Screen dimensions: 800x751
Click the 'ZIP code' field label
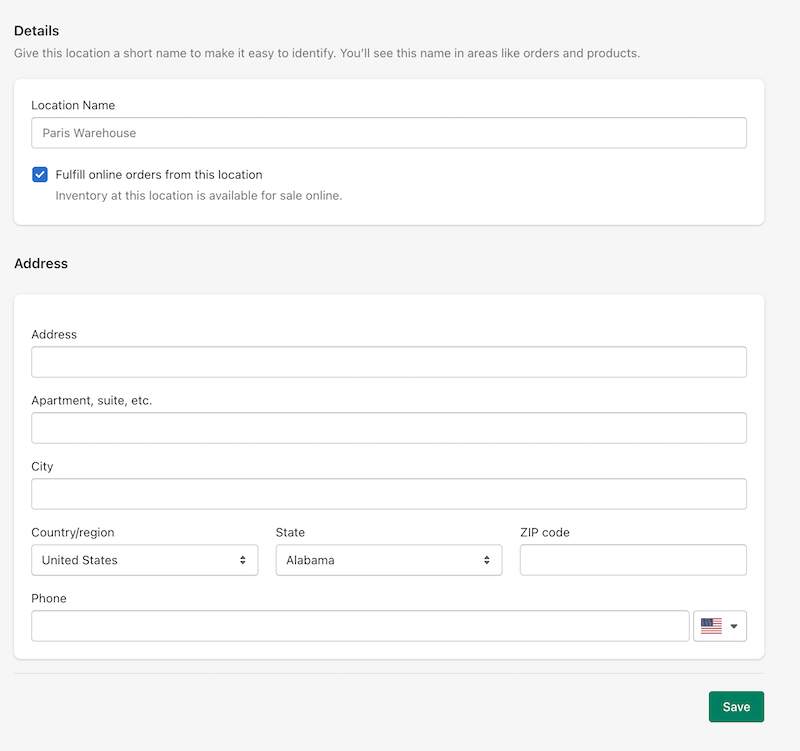pyautogui.click(x=545, y=532)
